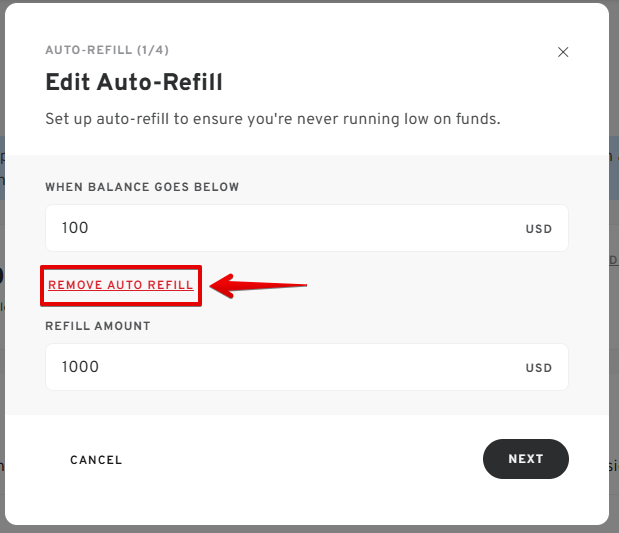619x533 pixels.
Task: Click the Remove Auto Refill link
Action: (x=121, y=285)
